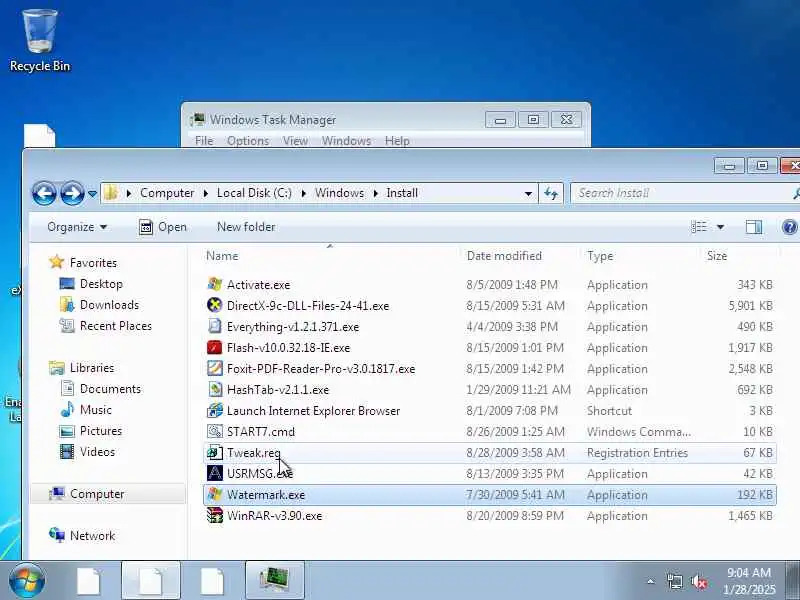
Task: Open the Options menu in Task Manager
Action: point(248,141)
